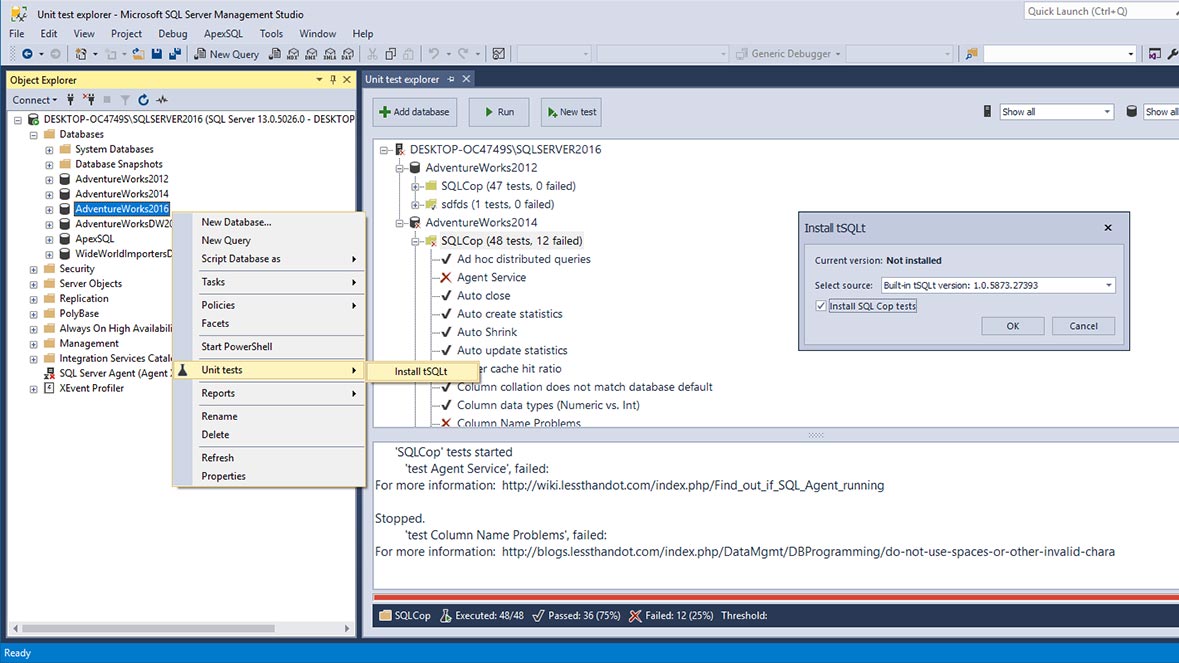Open the Find_out_if_SQL_Agent_running wiki link

click(693, 486)
